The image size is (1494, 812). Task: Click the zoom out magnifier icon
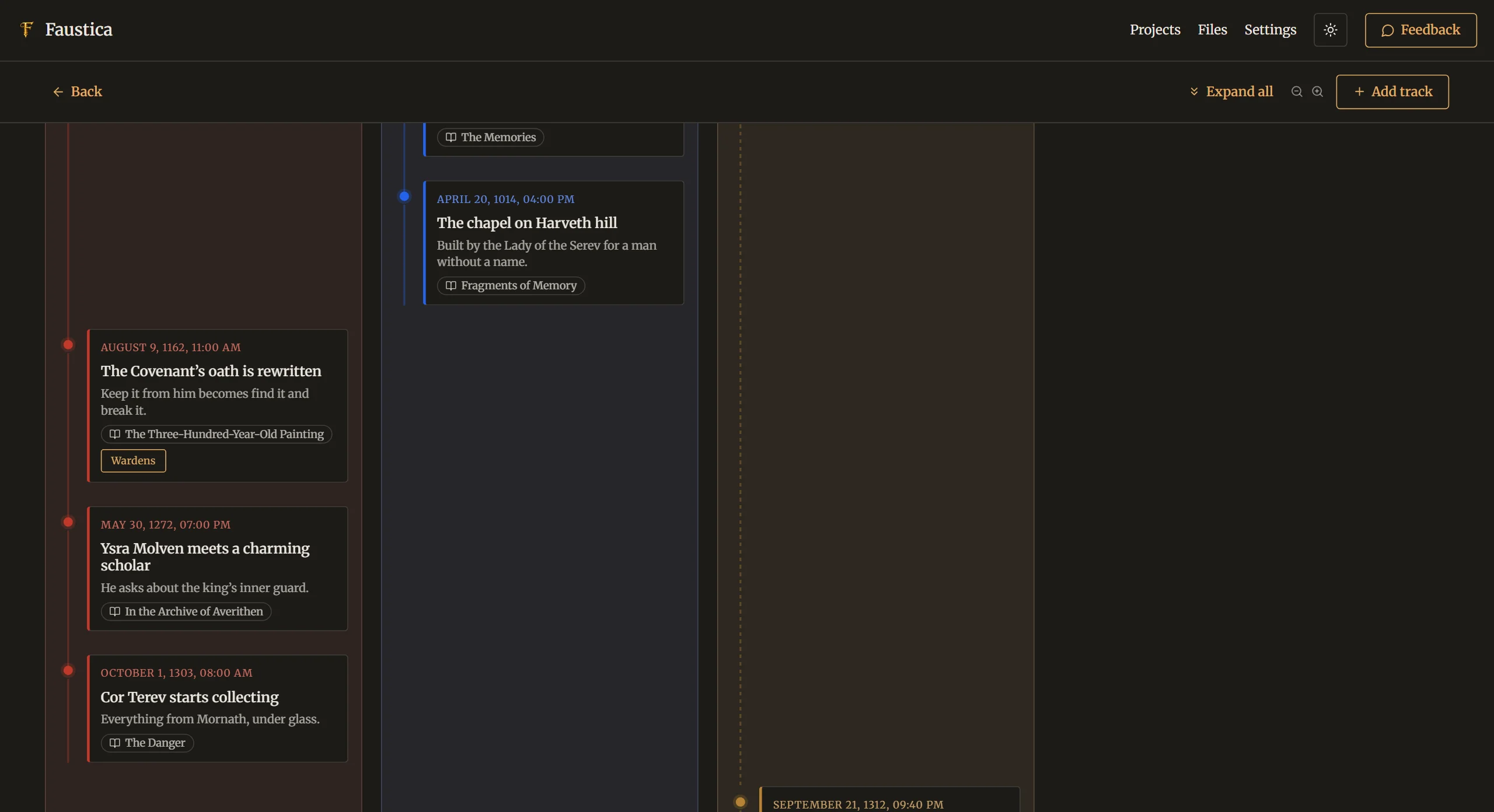pos(1297,92)
